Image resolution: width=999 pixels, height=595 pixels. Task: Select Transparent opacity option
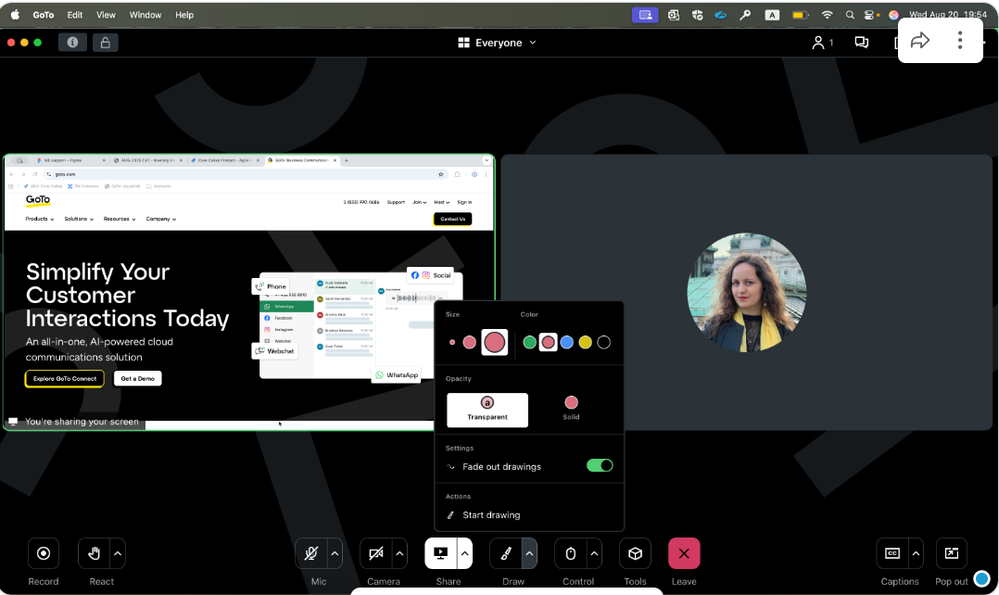(487, 408)
